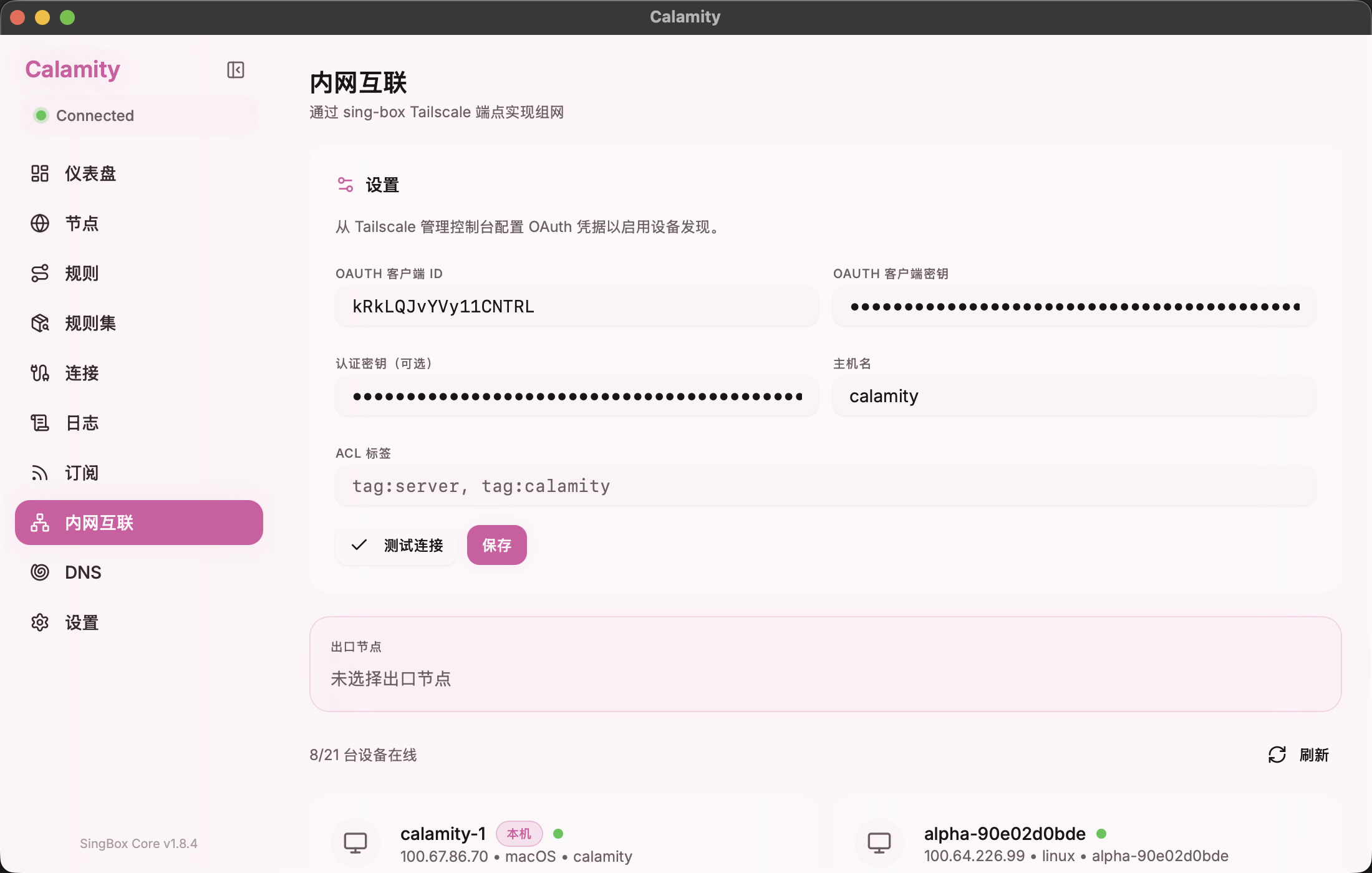Click the 本机 badge on calamity-1
The height and width of the screenshot is (873, 1372).
(519, 832)
